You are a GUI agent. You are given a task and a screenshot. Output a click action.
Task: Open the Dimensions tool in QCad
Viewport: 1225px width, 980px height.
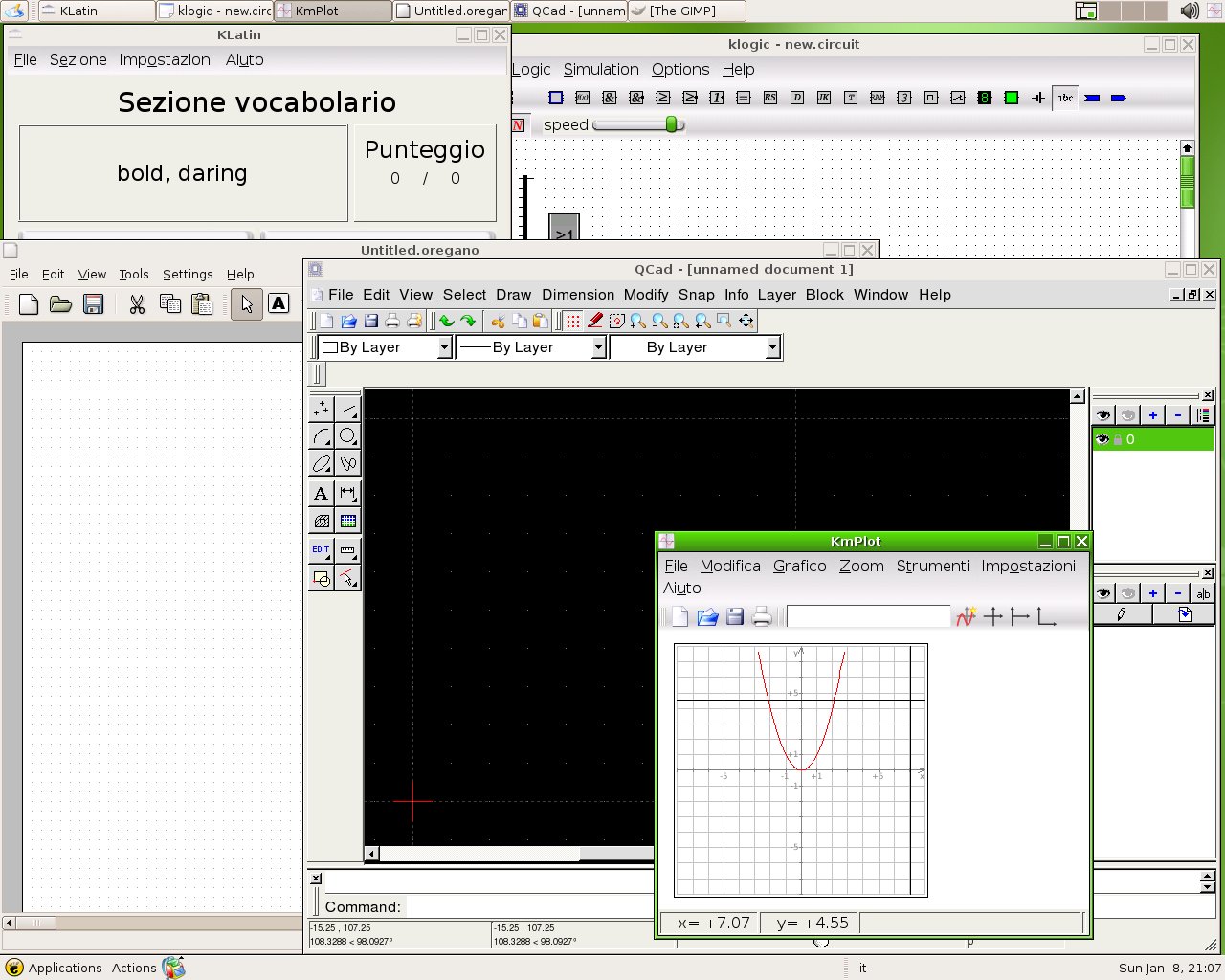pyautogui.click(x=348, y=494)
